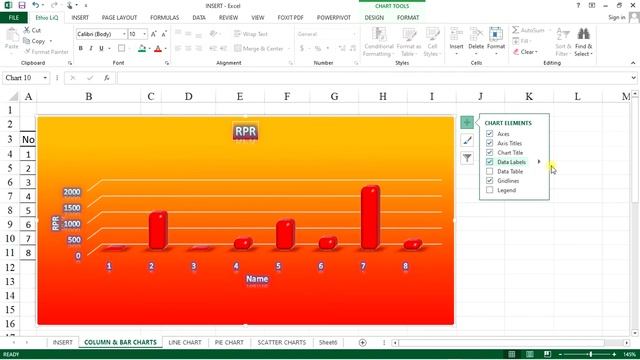
Task: Click the Font Color letter A icon
Action: tap(158, 49)
